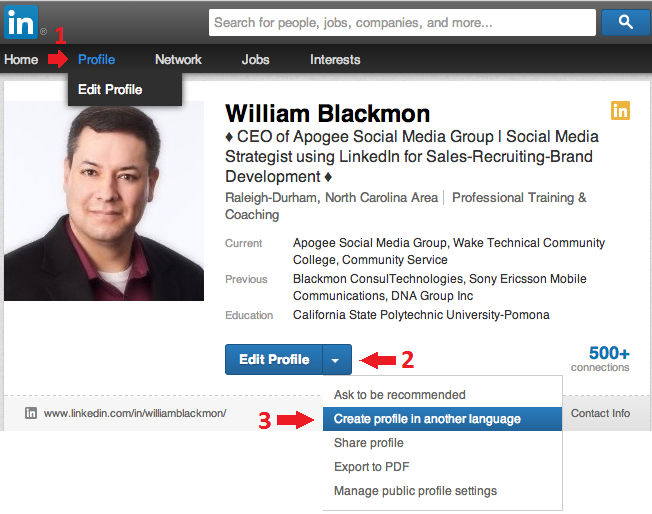Open the Jobs nav item
Viewport: 652px width, 514px height.
pos(255,59)
